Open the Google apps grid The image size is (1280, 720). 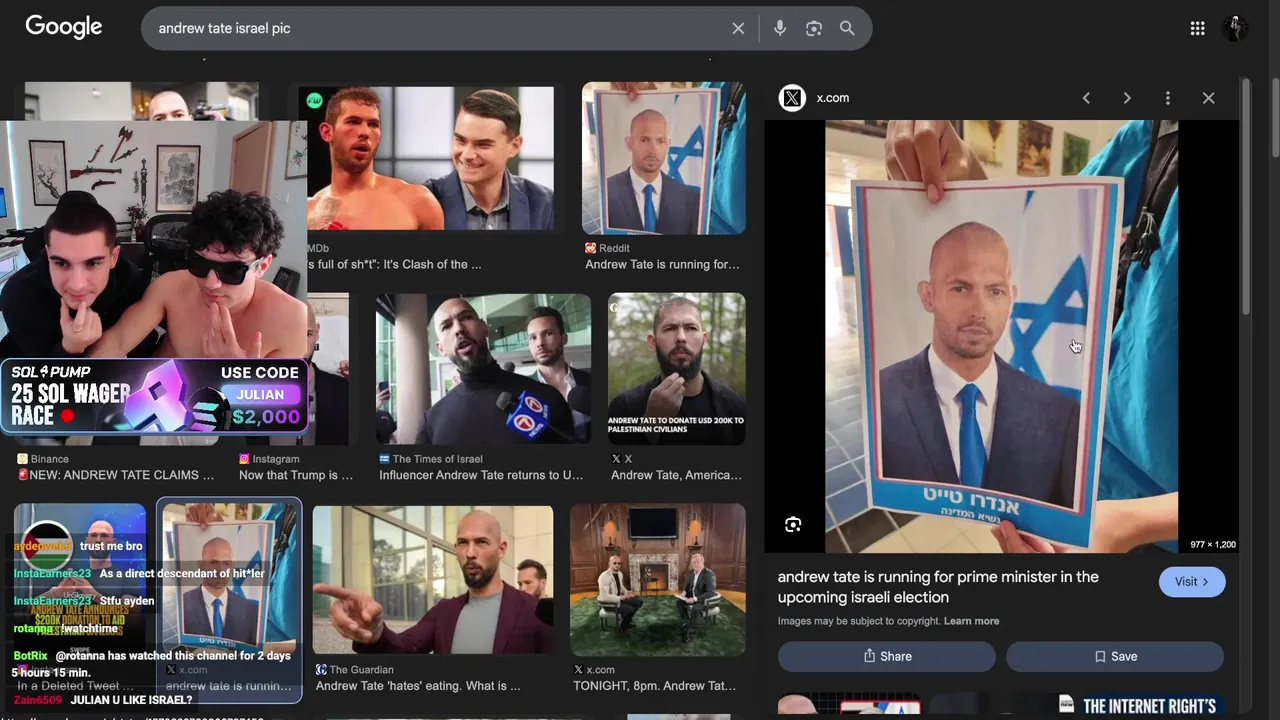(x=1197, y=29)
